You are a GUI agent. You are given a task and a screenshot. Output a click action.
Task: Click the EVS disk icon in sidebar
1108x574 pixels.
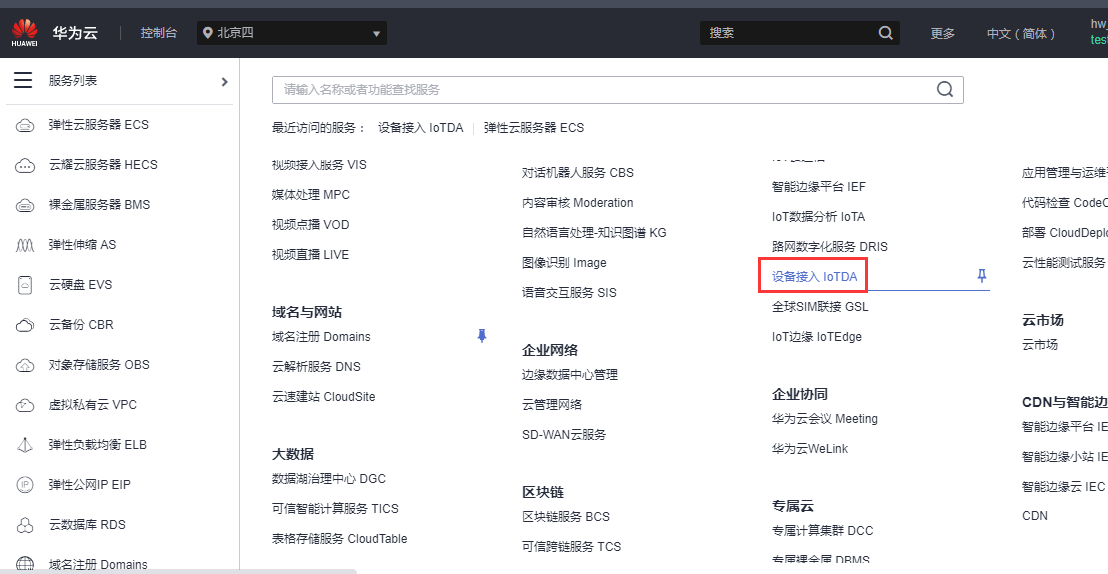(x=25, y=285)
